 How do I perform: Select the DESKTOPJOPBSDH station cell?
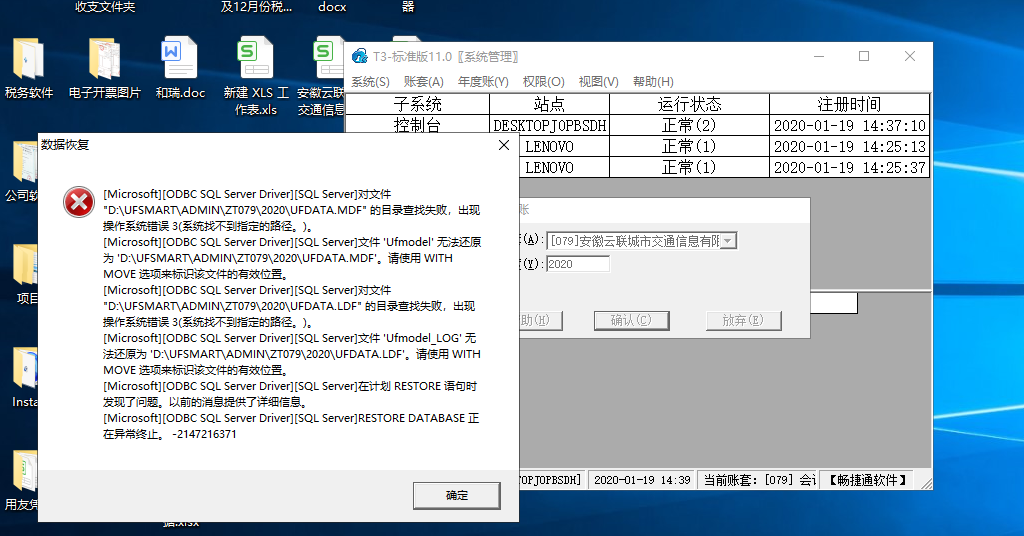coord(549,125)
